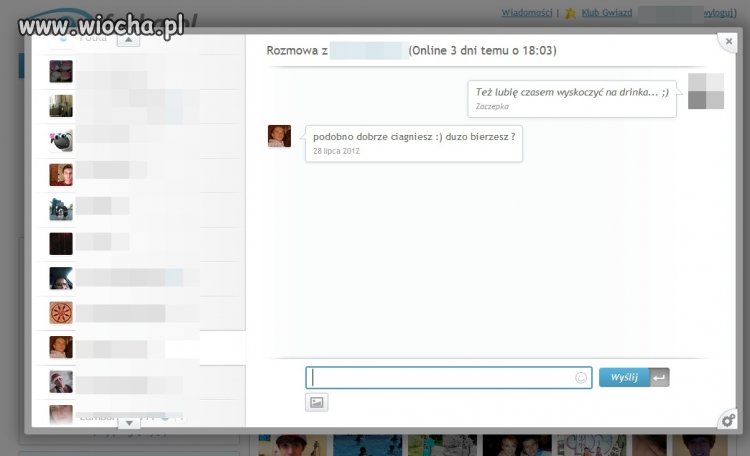This screenshot has height=456, width=750.
Task: Send the message with the Wyślij button
Action: (624, 378)
